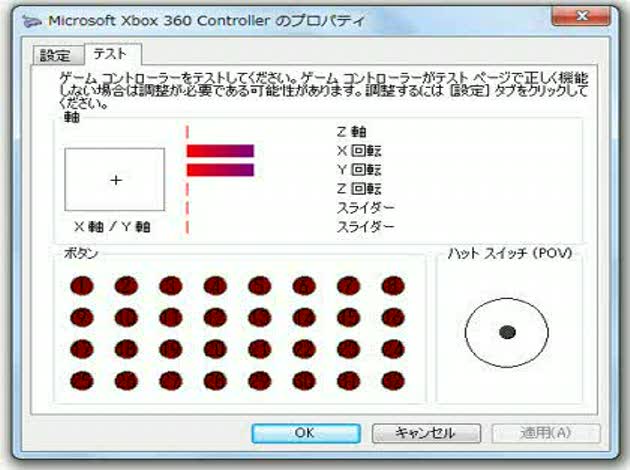630x470 pixels.
Task: Click the 適用(A) button
Action: [x=546, y=433]
